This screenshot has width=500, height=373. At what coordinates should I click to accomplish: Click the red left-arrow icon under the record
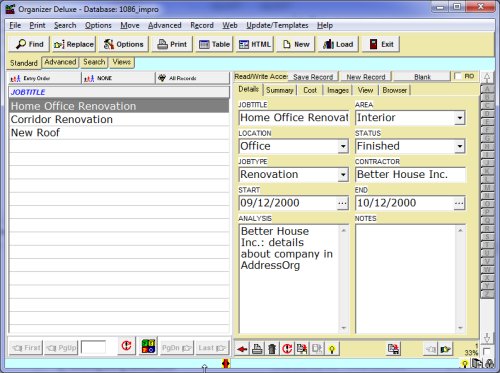242,349
